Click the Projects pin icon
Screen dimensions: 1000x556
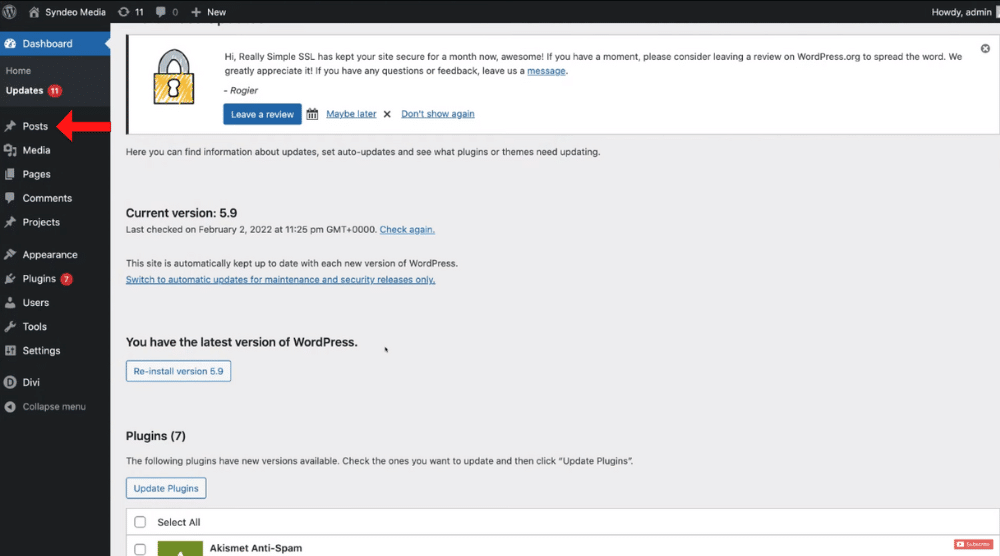point(10,222)
